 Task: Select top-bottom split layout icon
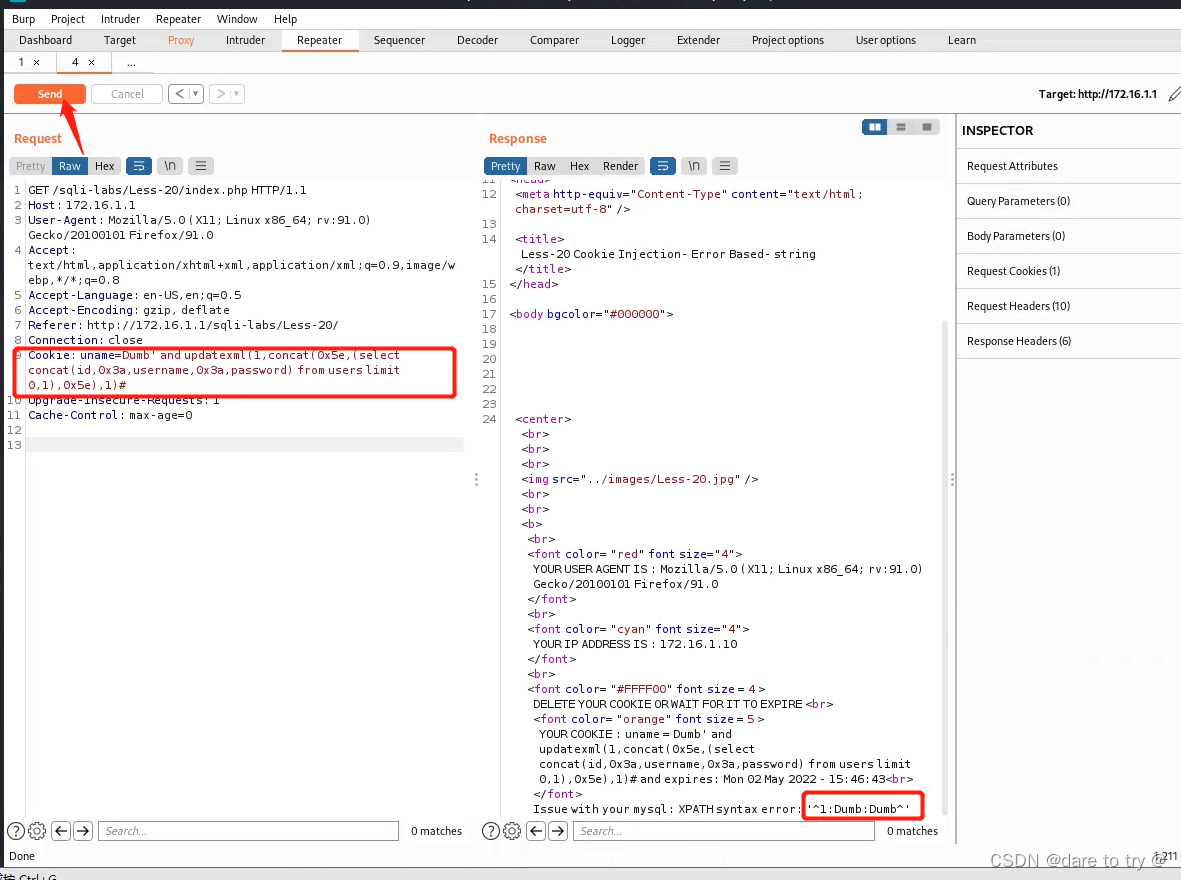click(901, 127)
